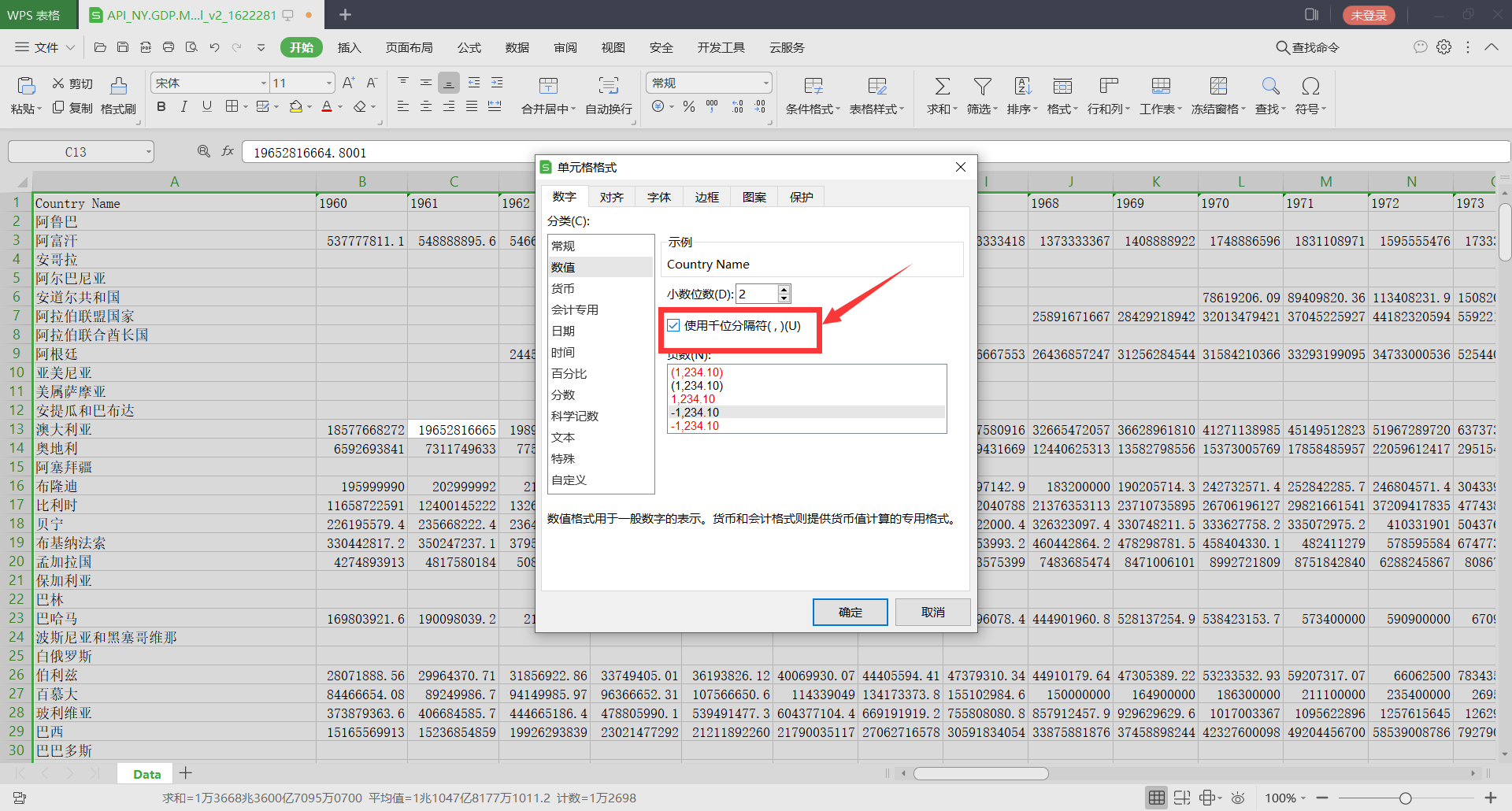1512x811 pixels.
Task: Click the Find magnifier icon in ribbon
Action: (1270, 86)
